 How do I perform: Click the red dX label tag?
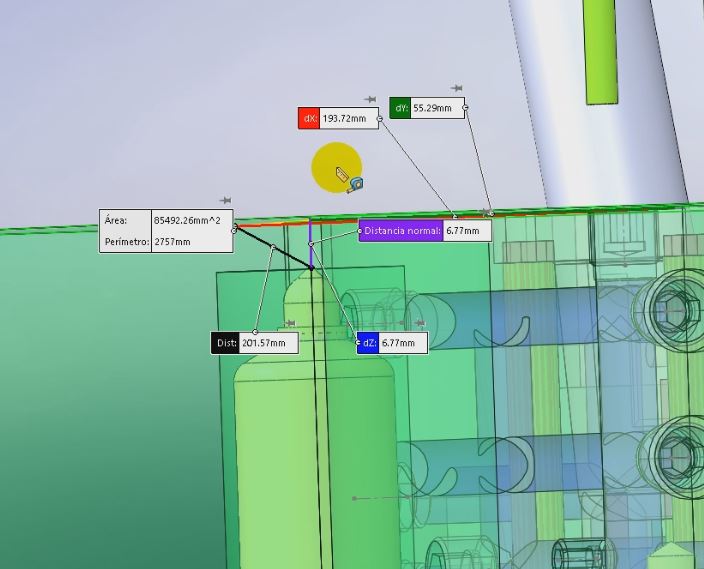308,119
